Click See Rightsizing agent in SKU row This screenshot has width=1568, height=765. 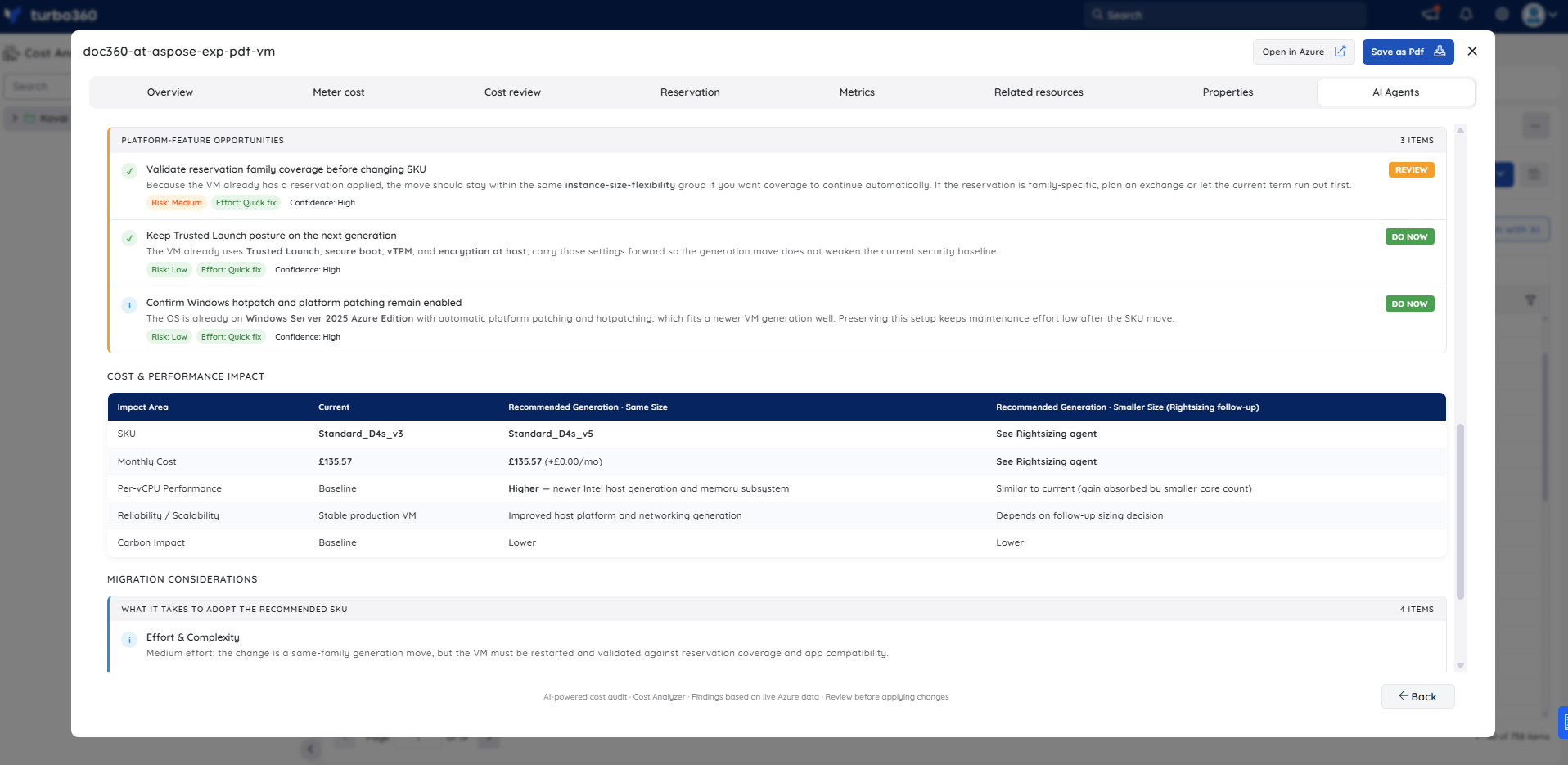pyautogui.click(x=1046, y=434)
